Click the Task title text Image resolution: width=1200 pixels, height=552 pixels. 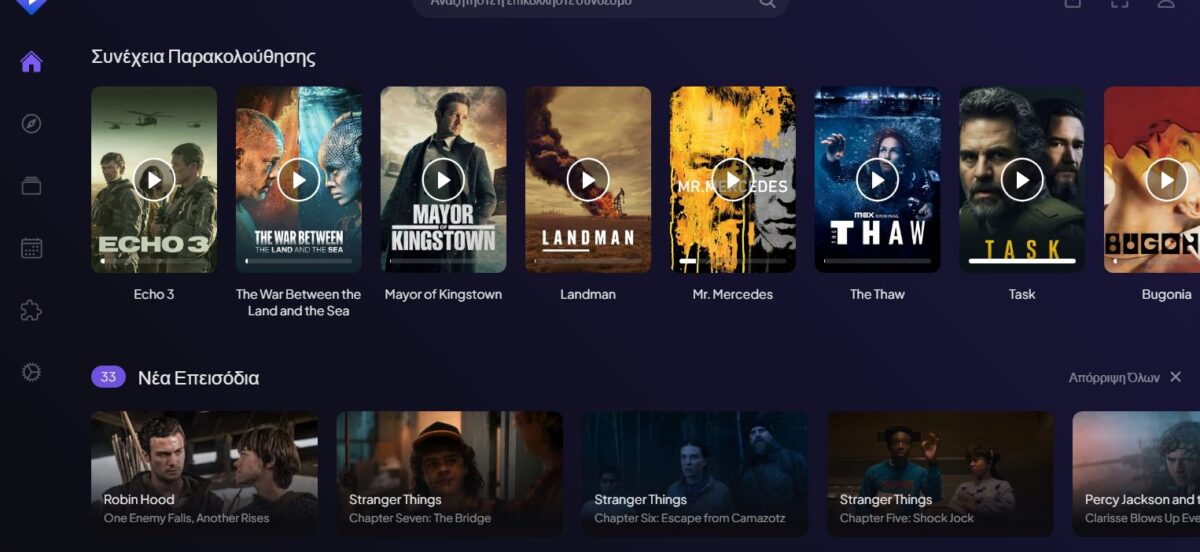point(1022,294)
